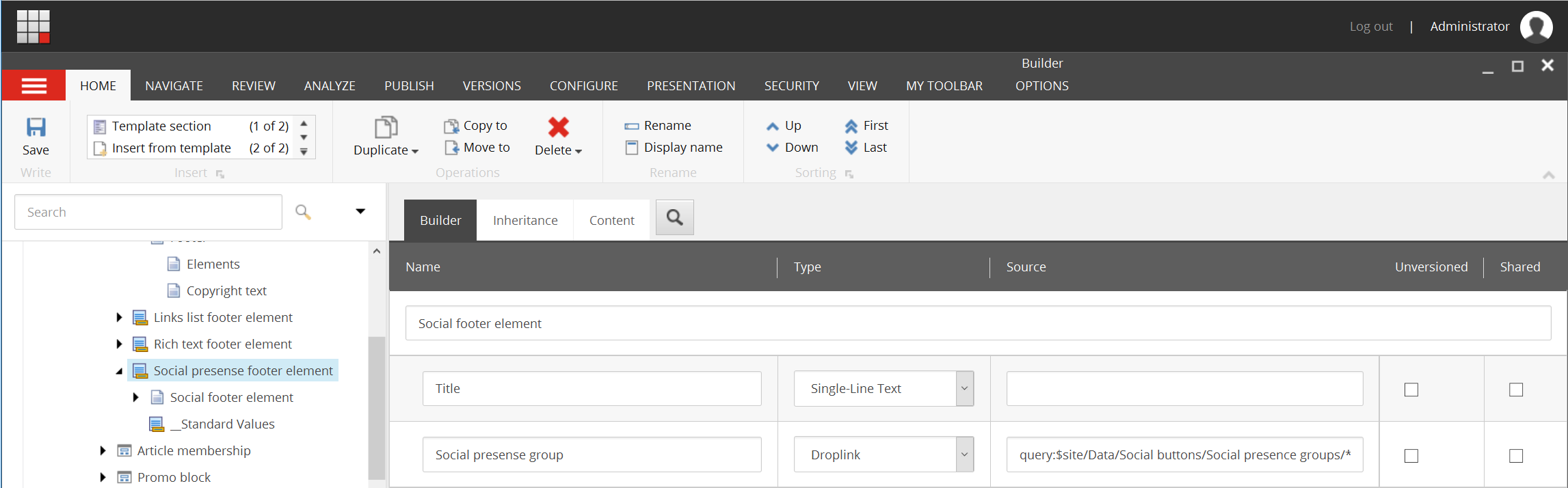
Task: Click the content tree search magnifier
Action: pos(303,212)
